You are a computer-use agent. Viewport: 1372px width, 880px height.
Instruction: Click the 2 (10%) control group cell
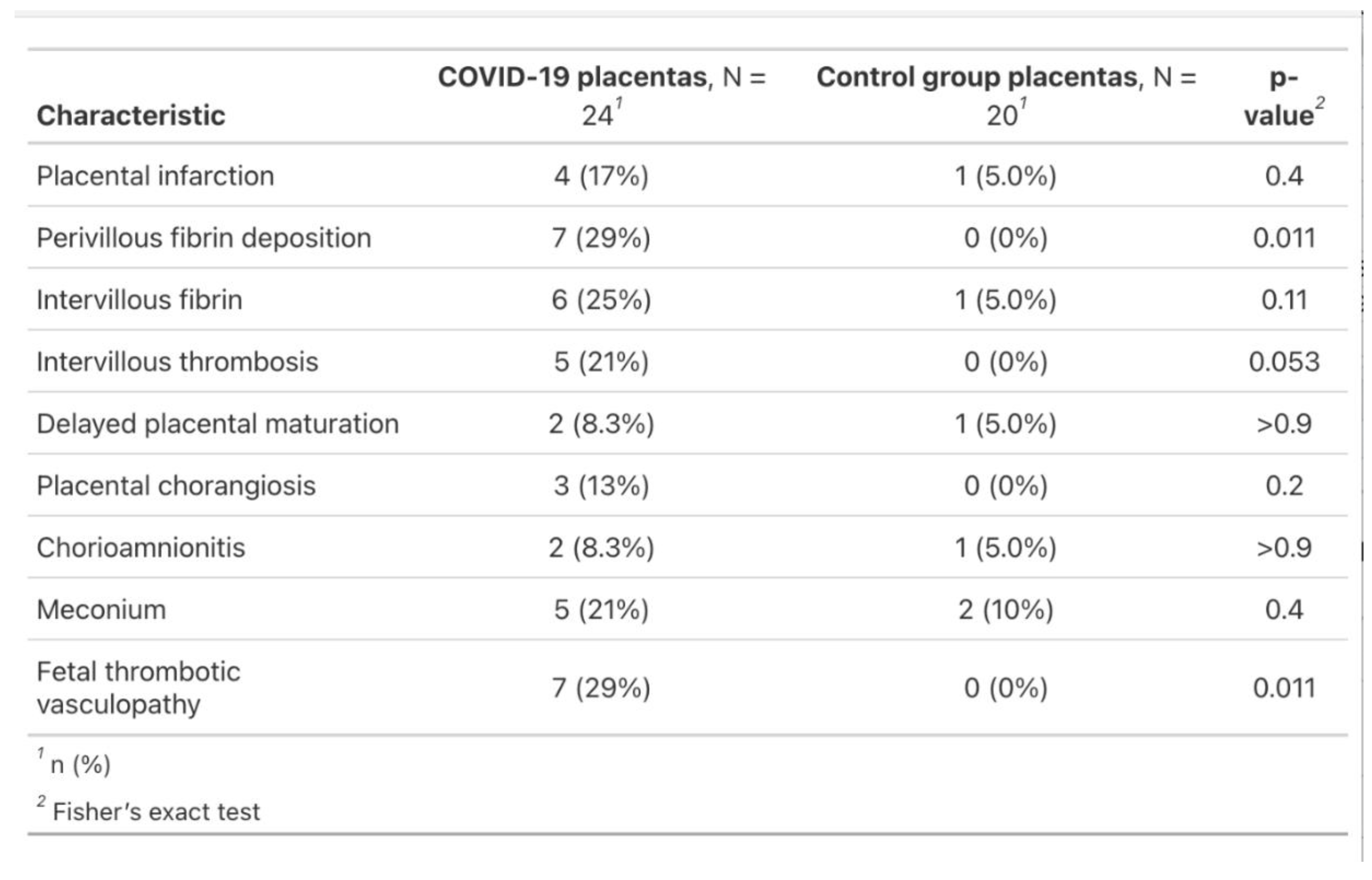point(1005,610)
